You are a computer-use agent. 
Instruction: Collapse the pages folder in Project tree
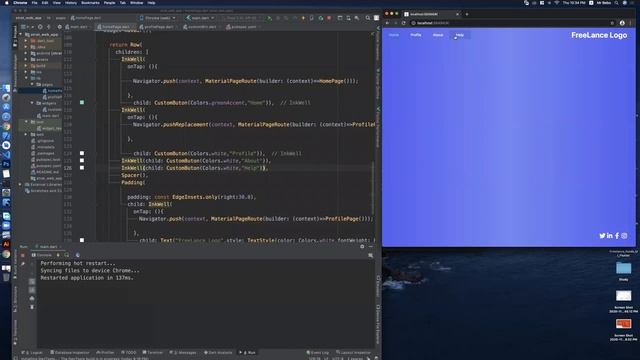[x=32, y=84]
